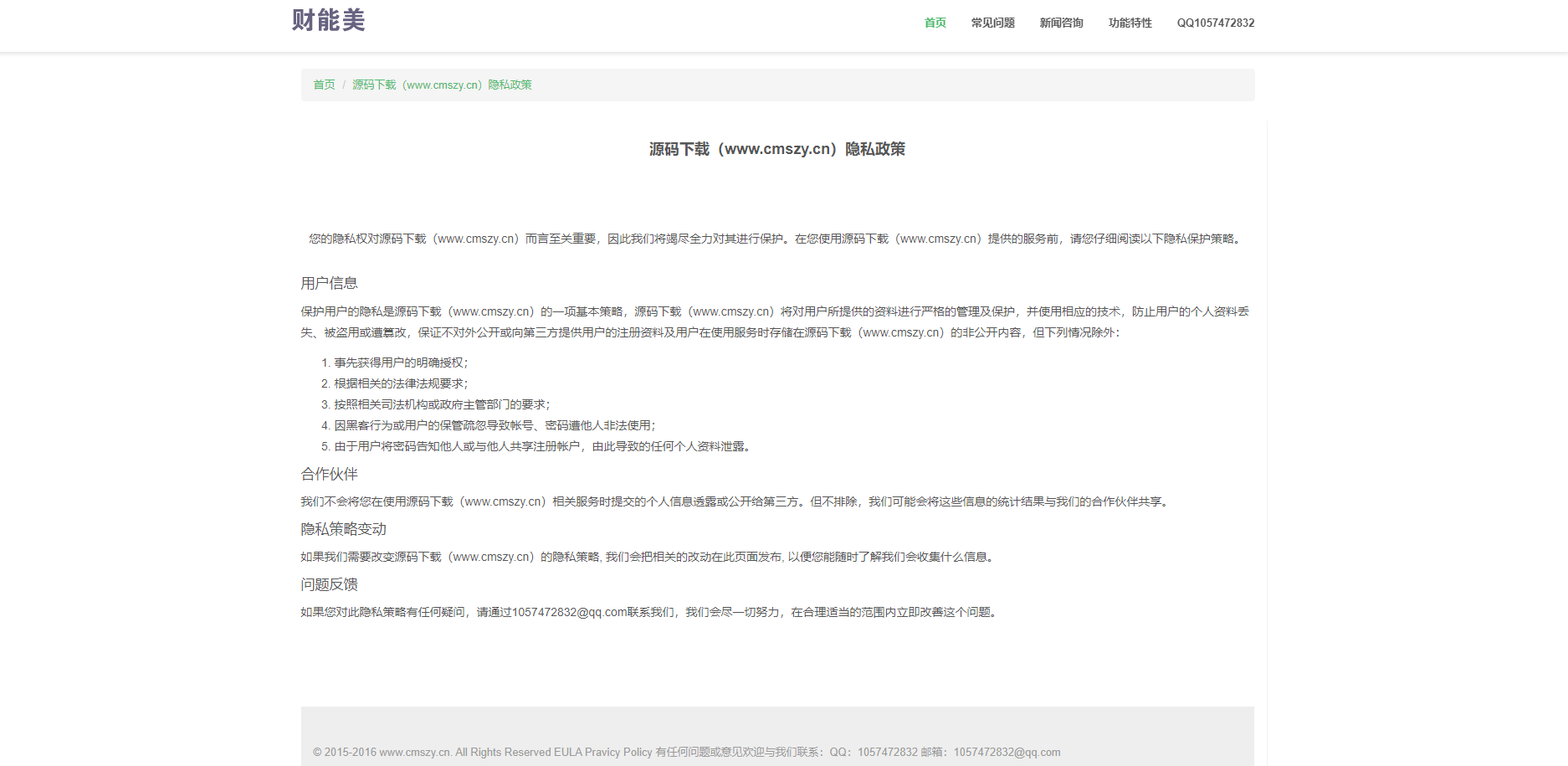The image size is (1568, 766).
Task: Click the email 1057472832@qq.com in 问题反馈 paragraph
Action: click(x=570, y=612)
